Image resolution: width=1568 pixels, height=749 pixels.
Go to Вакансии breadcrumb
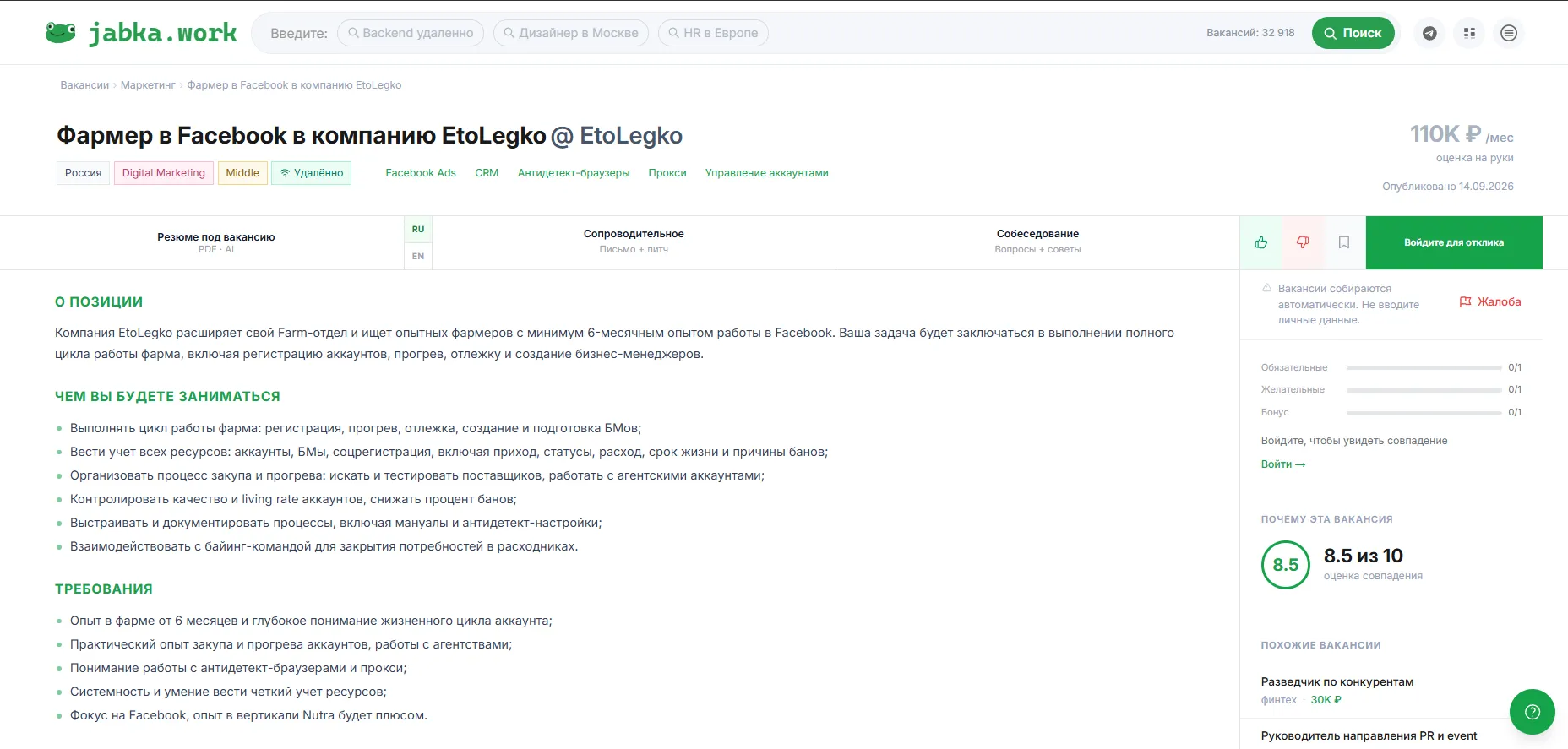(84, 85)
